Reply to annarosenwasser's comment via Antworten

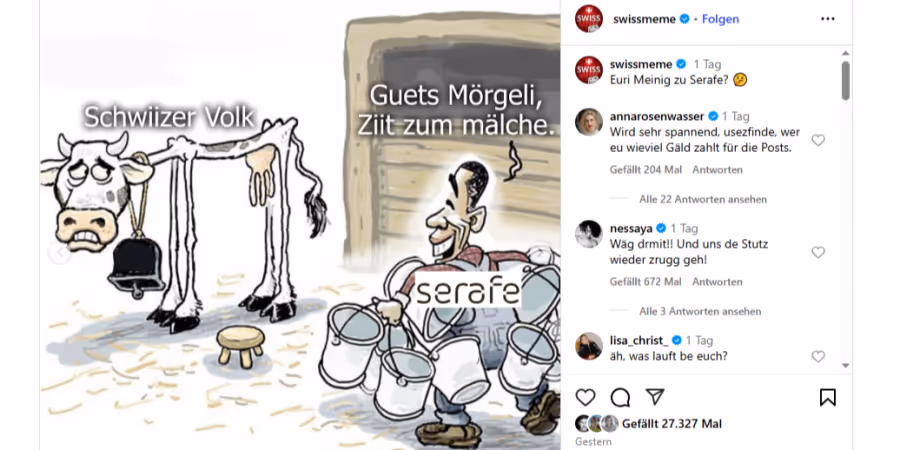(x=717, y=170)
